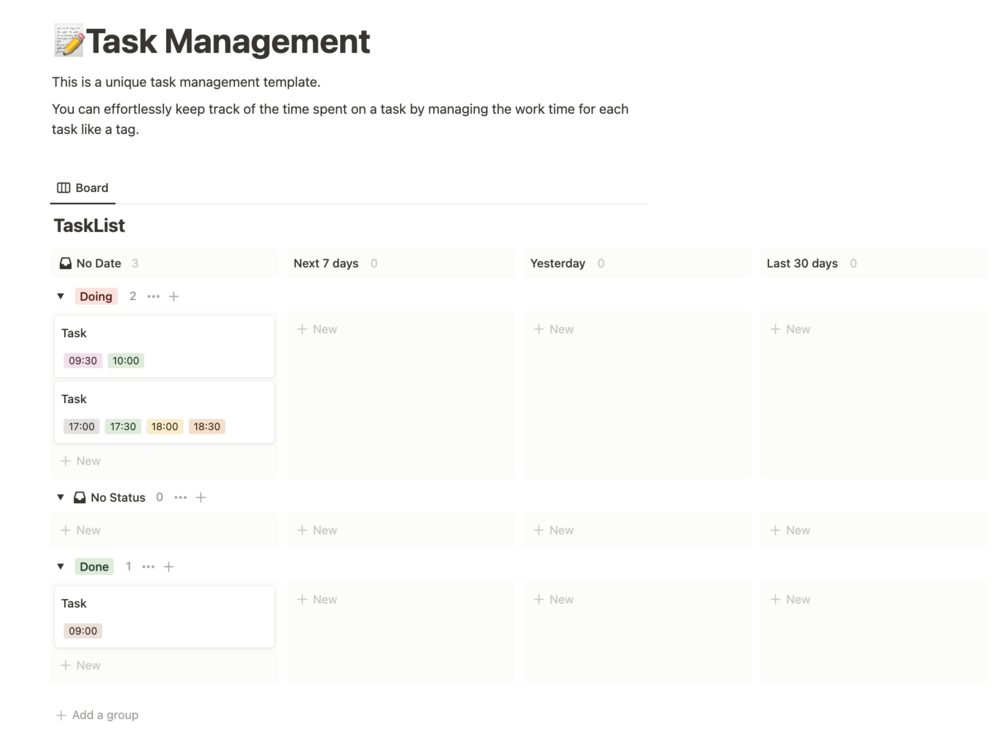Open the Done task card with 09:00
Image resolution: width=1005 pixels, height=750 pixels.
click(x=164, y=605)
